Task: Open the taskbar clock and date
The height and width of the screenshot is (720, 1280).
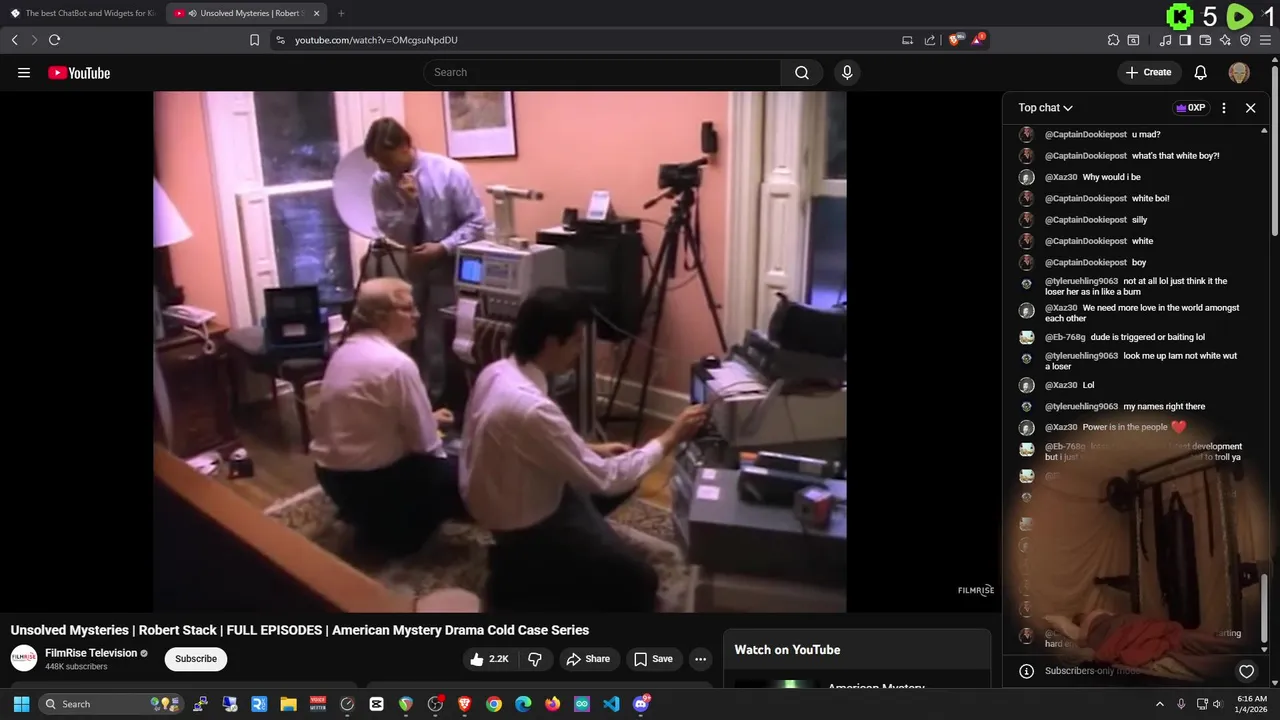Action: coord(1252,704)
